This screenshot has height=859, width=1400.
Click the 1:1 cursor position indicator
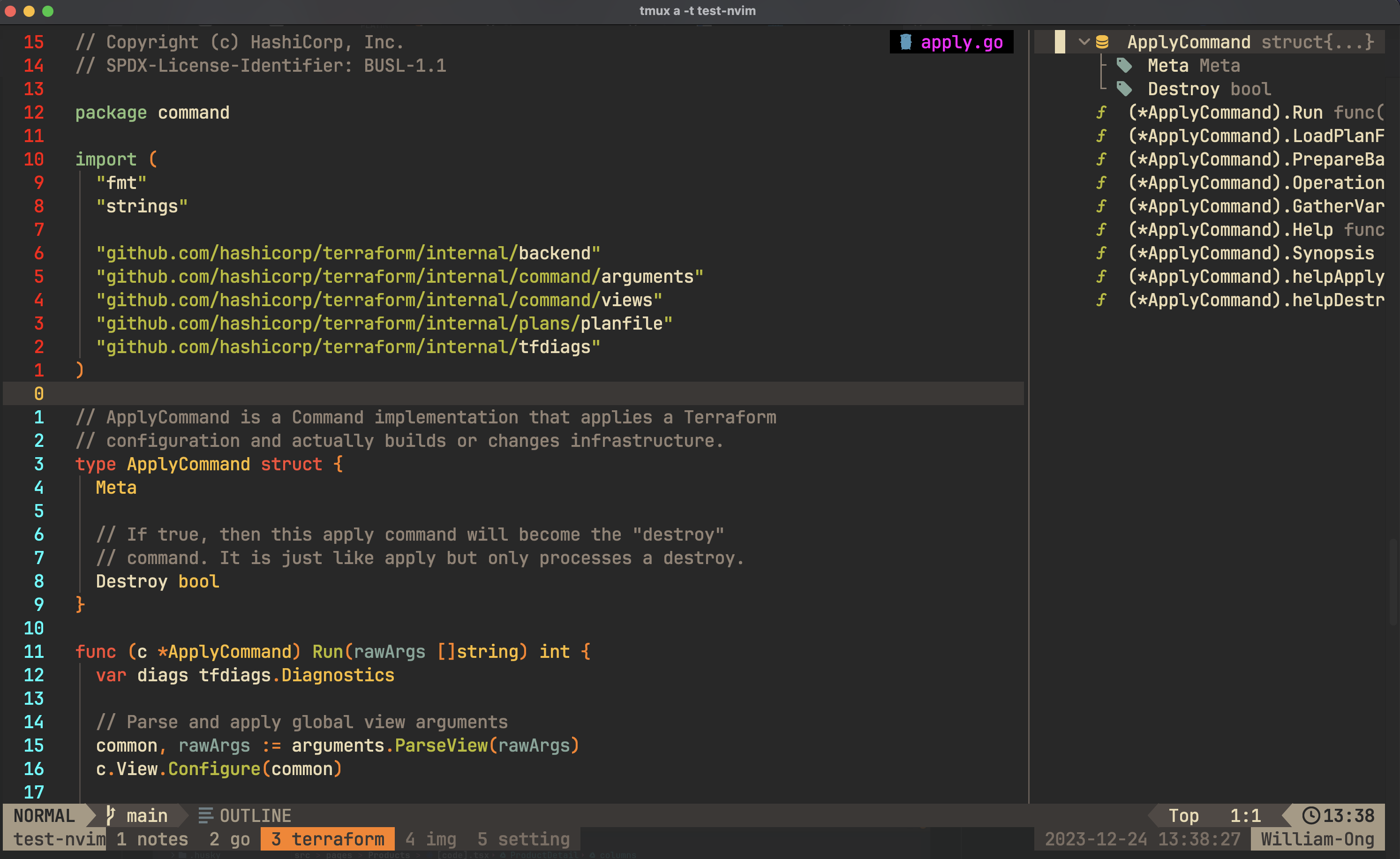1245,816
